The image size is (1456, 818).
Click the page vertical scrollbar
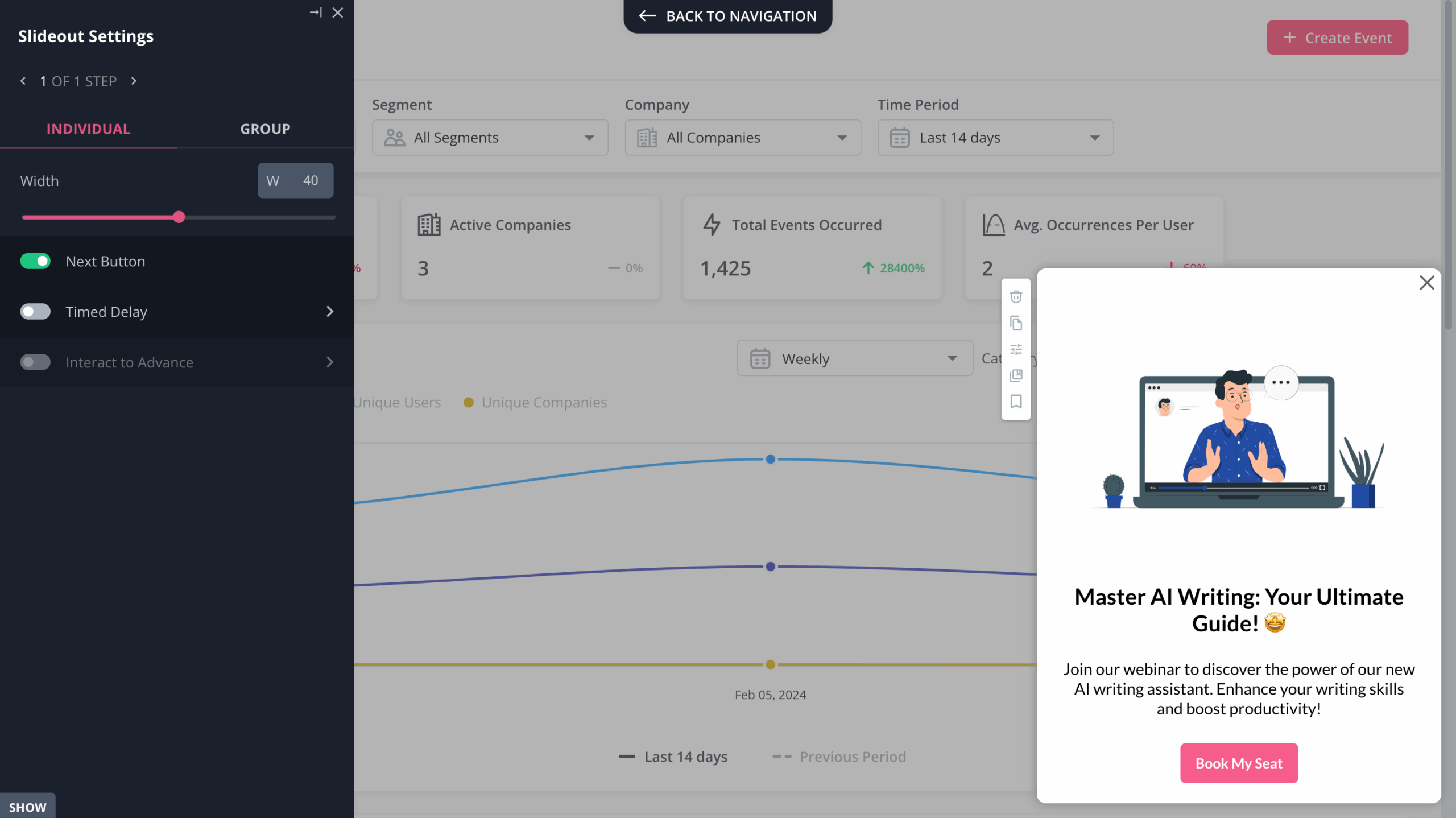[x=1449, y=165]
